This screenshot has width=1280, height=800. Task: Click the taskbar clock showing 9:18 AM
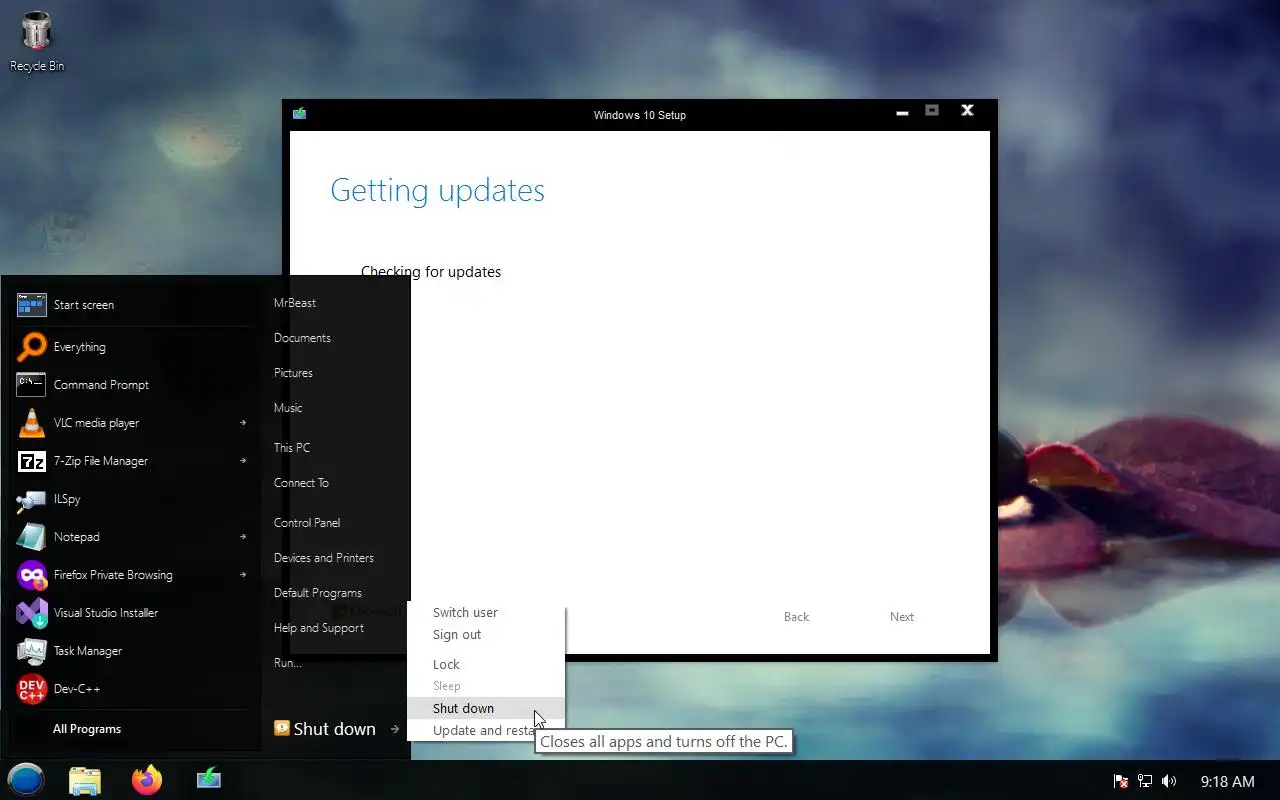click(1227, 781)
